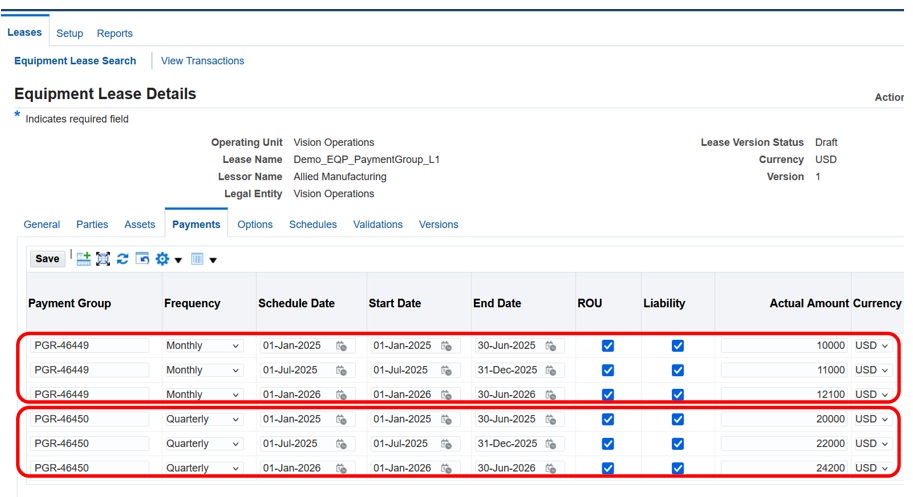Click Actual Amount field showing 10000
Screen dimensions: 913x497
tap(784, 346)
